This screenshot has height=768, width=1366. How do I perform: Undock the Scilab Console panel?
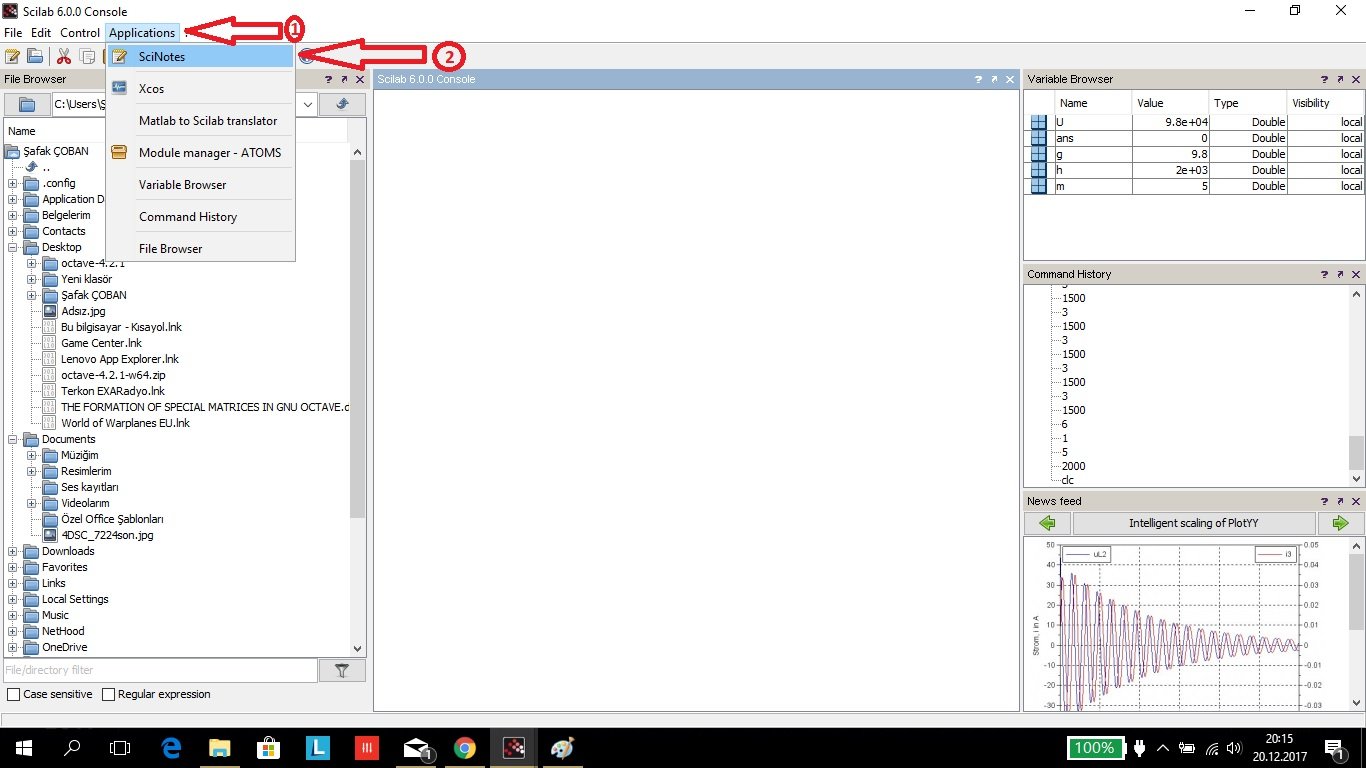995,79
